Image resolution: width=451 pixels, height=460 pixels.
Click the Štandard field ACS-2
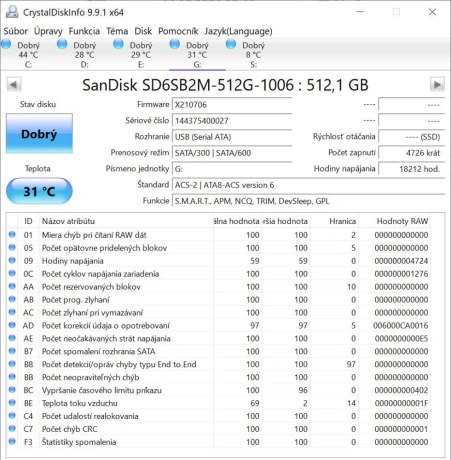click(x=308, y=185)
